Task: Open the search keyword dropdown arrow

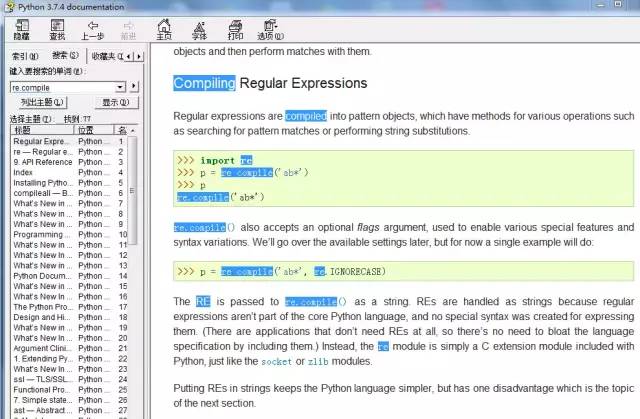Action: (x=120, y=87)
